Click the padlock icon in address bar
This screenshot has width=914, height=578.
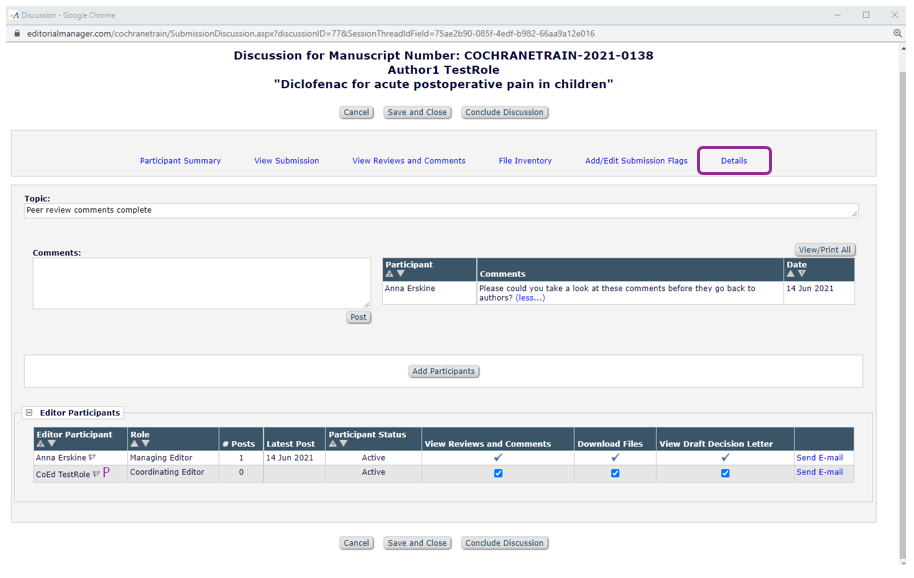(x=16, y=33)
